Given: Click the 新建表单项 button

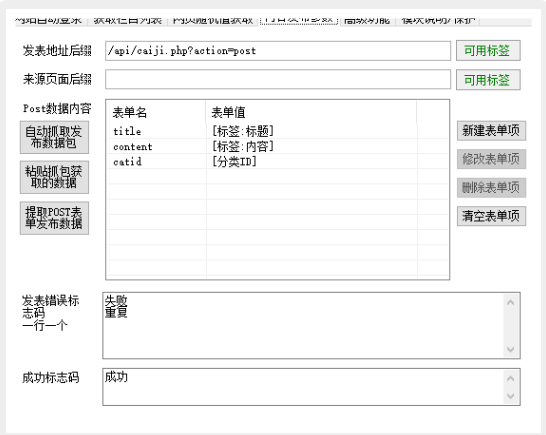Looking at the screenshot, I should (x=491, y=131).
